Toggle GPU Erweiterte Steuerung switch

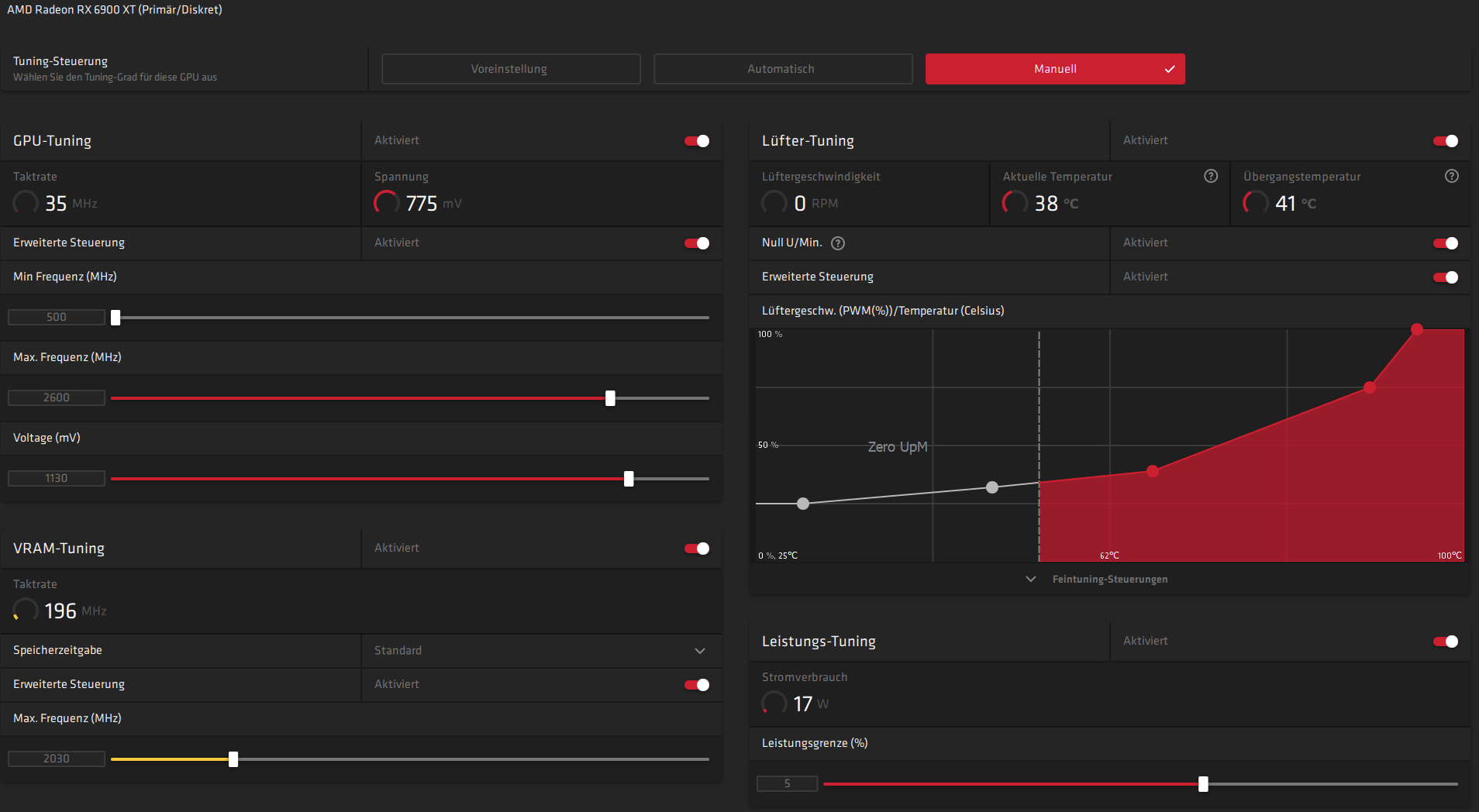[697, 243]
